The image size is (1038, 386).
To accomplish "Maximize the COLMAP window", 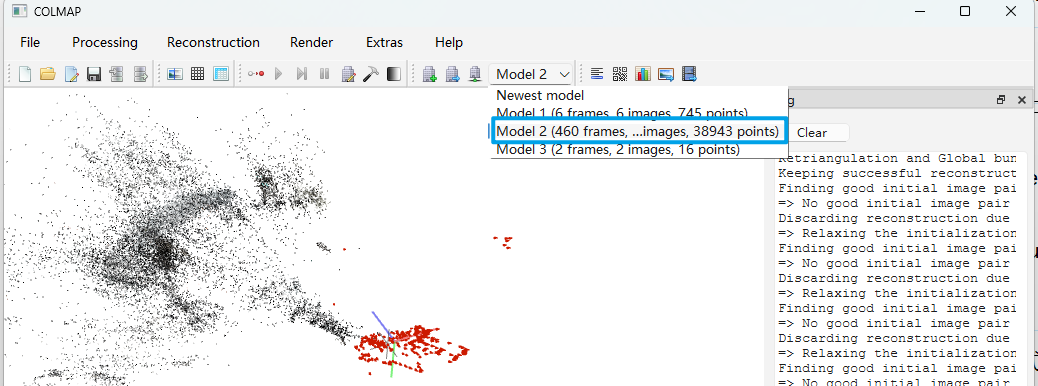I will (x=965, y=11).
